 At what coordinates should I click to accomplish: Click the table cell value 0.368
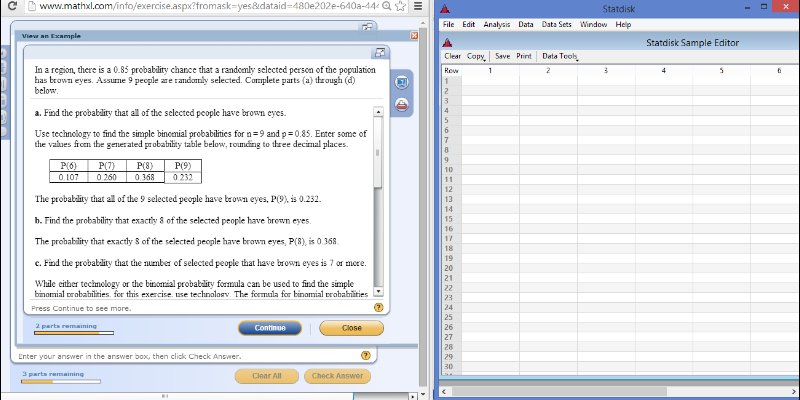tap(144, 178)
